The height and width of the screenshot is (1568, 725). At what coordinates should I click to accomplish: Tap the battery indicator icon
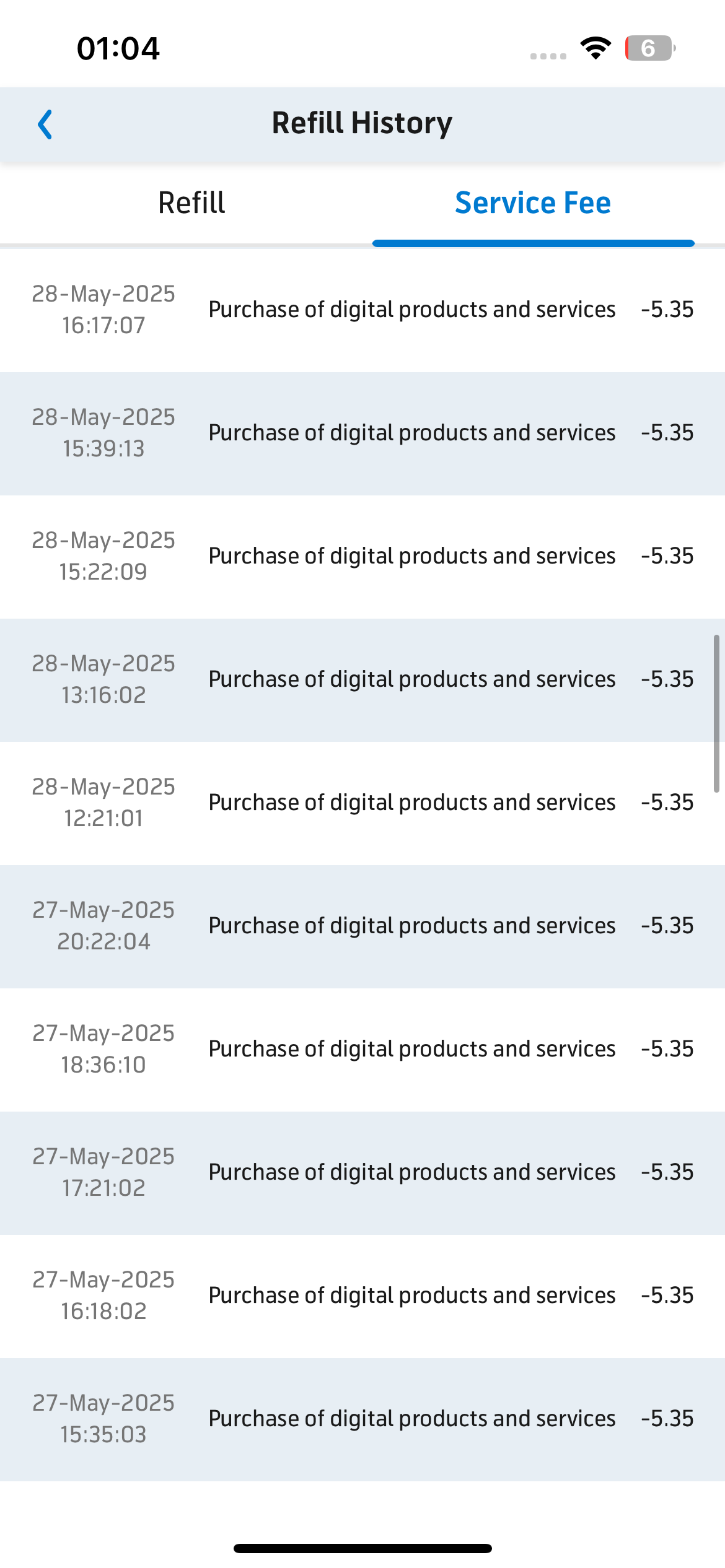tap(650, 48)
